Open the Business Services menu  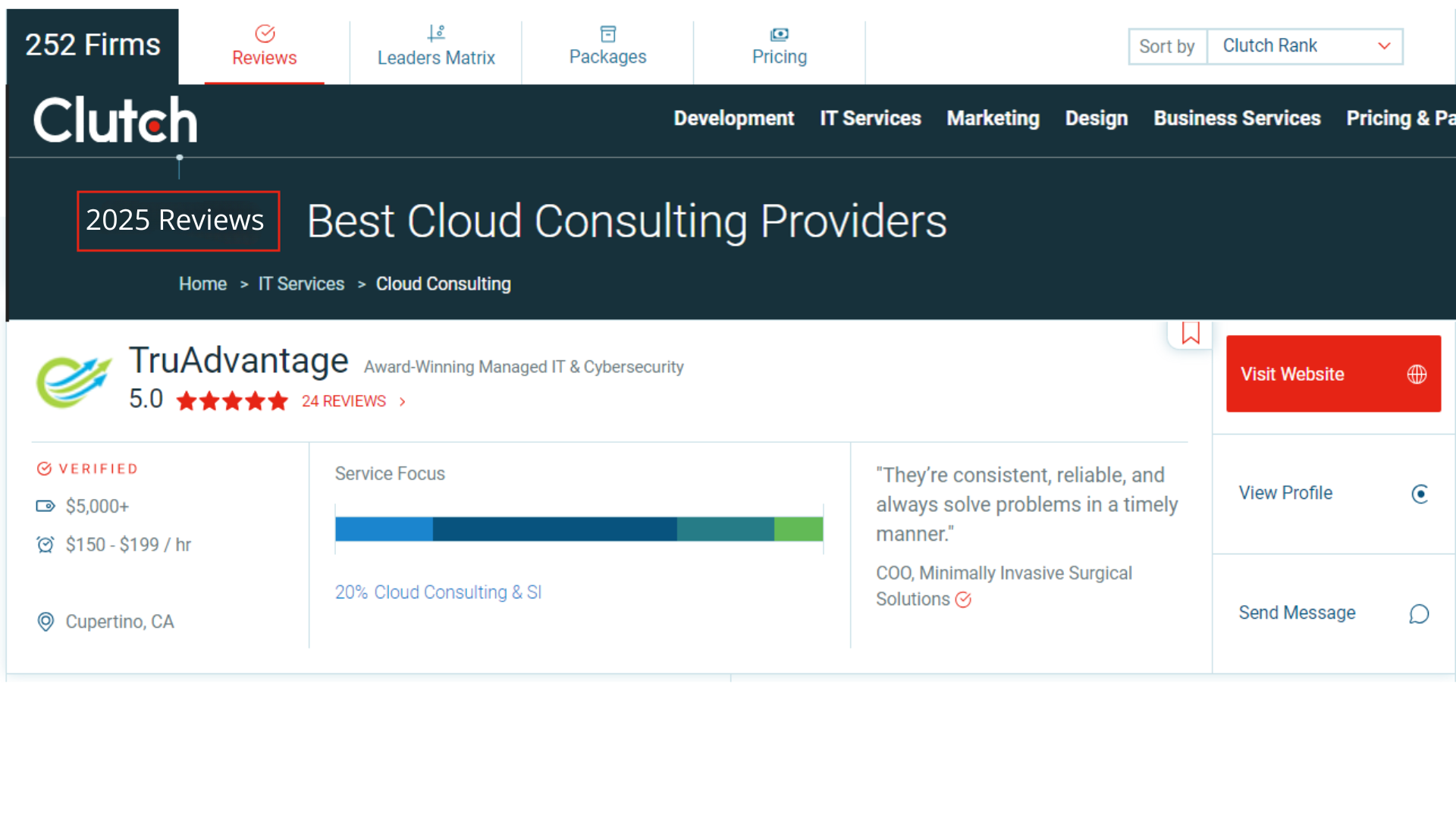coord(1237,118)
